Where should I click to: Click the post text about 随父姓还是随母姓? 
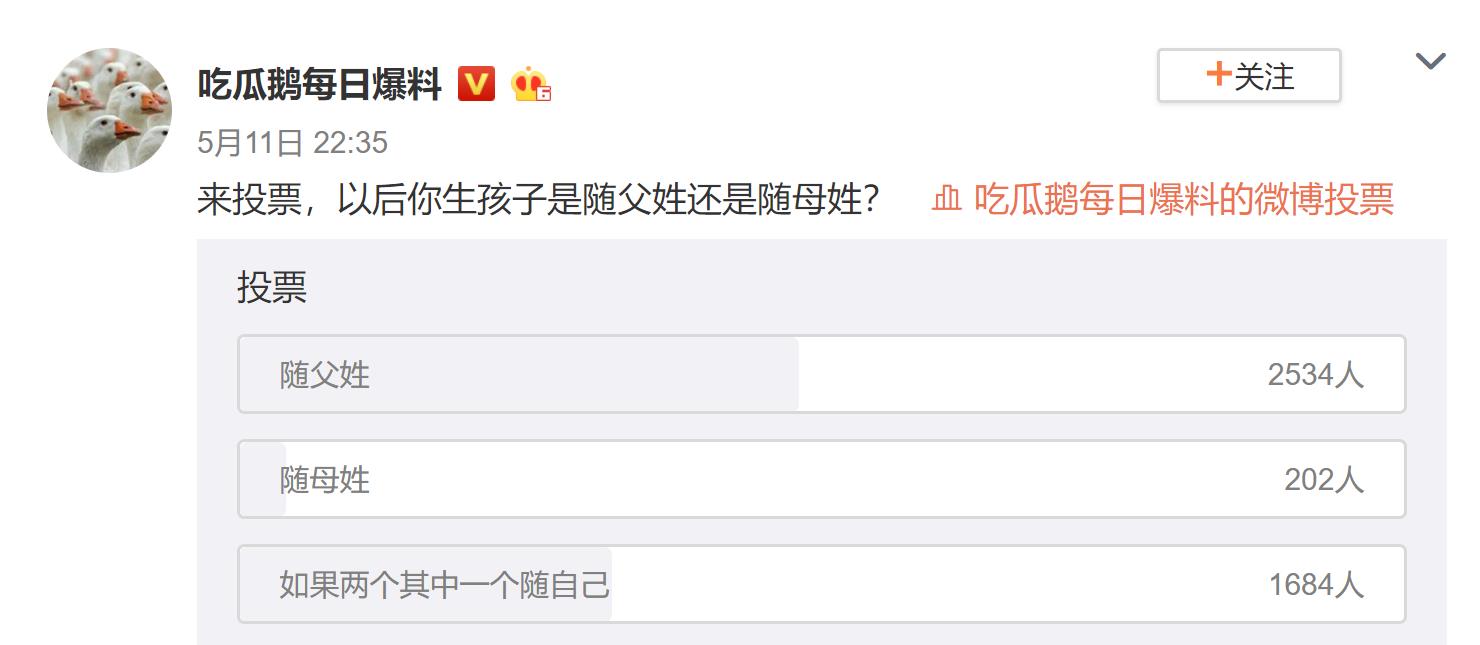coord(539,199)
